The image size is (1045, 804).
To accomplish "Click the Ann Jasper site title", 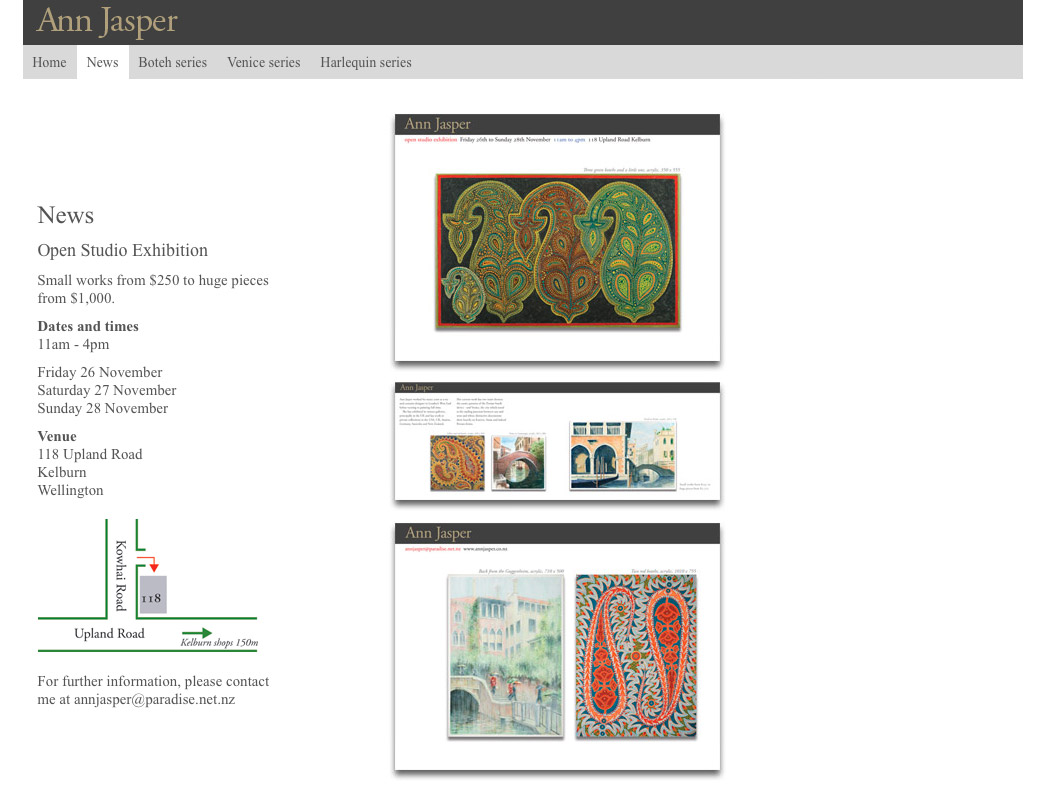I will pyautogui.click(x=107, y=21).
